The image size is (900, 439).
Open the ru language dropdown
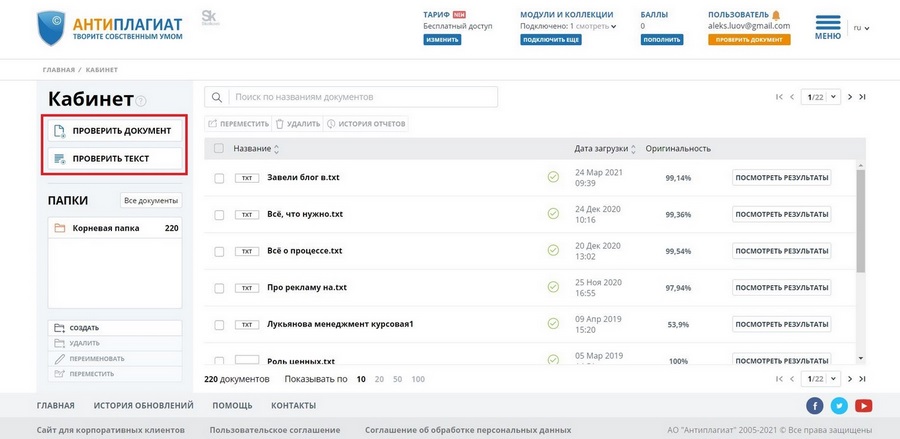[861, 28]
